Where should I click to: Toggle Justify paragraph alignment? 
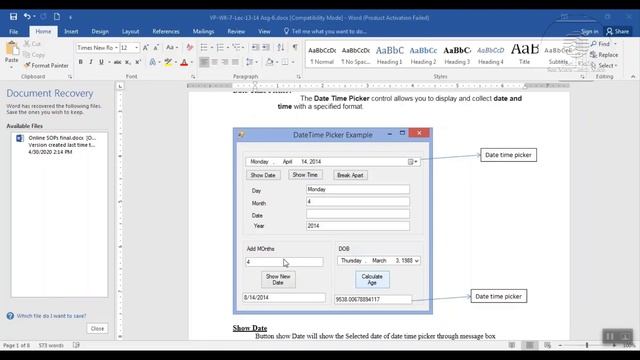click(235, 62)
